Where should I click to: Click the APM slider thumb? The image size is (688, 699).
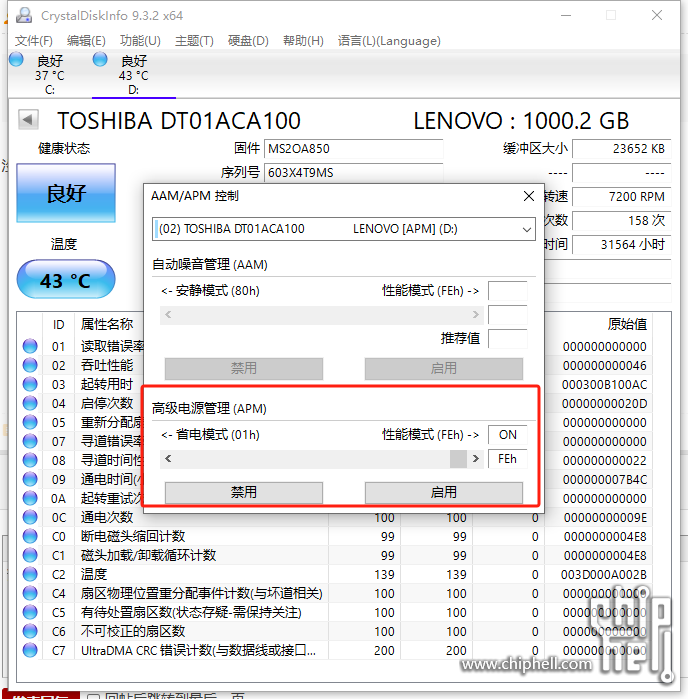pyautogui.click(x=458, y=459)
